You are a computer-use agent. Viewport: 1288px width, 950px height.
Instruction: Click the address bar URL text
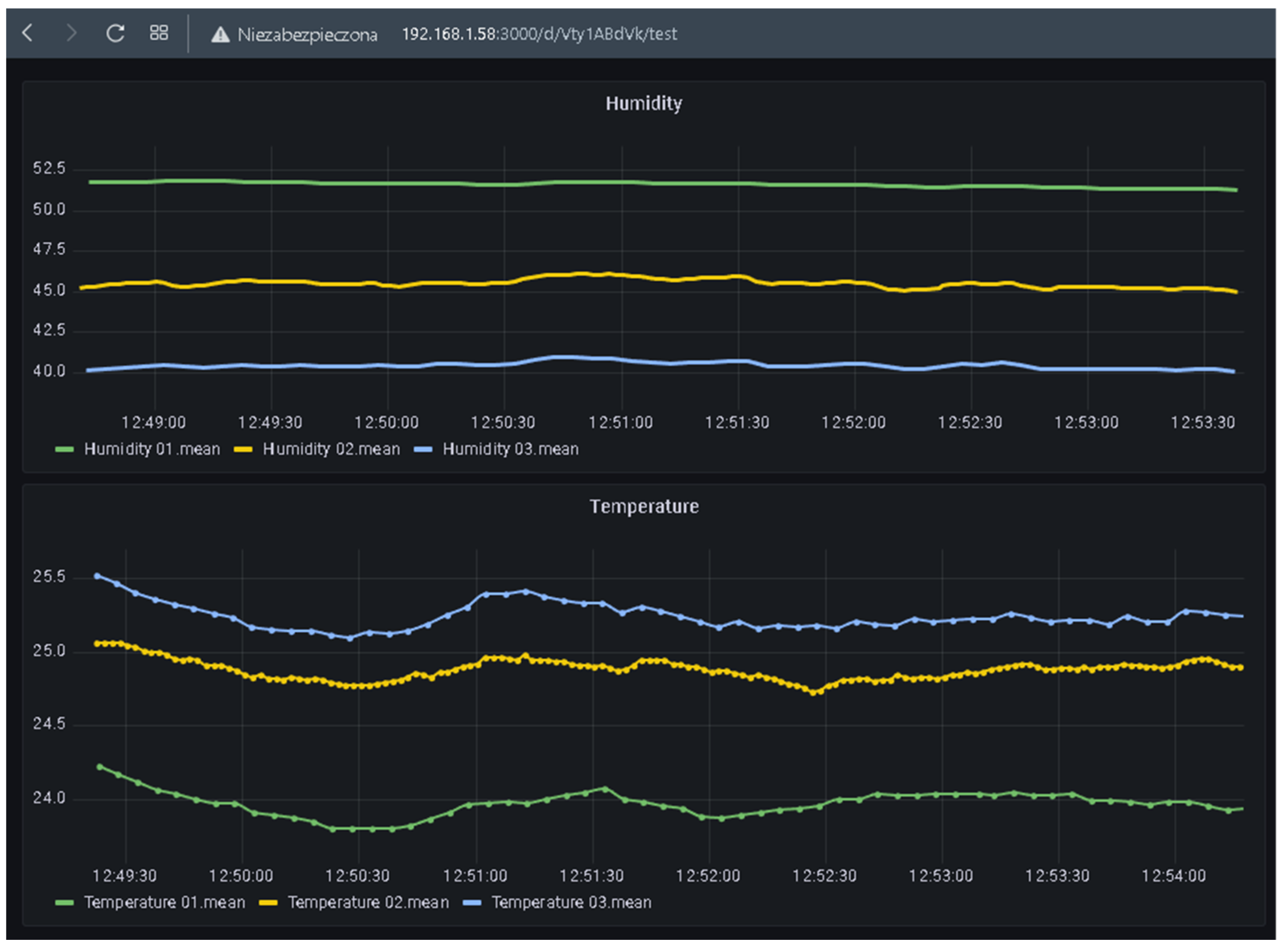[x=539, y=35]
